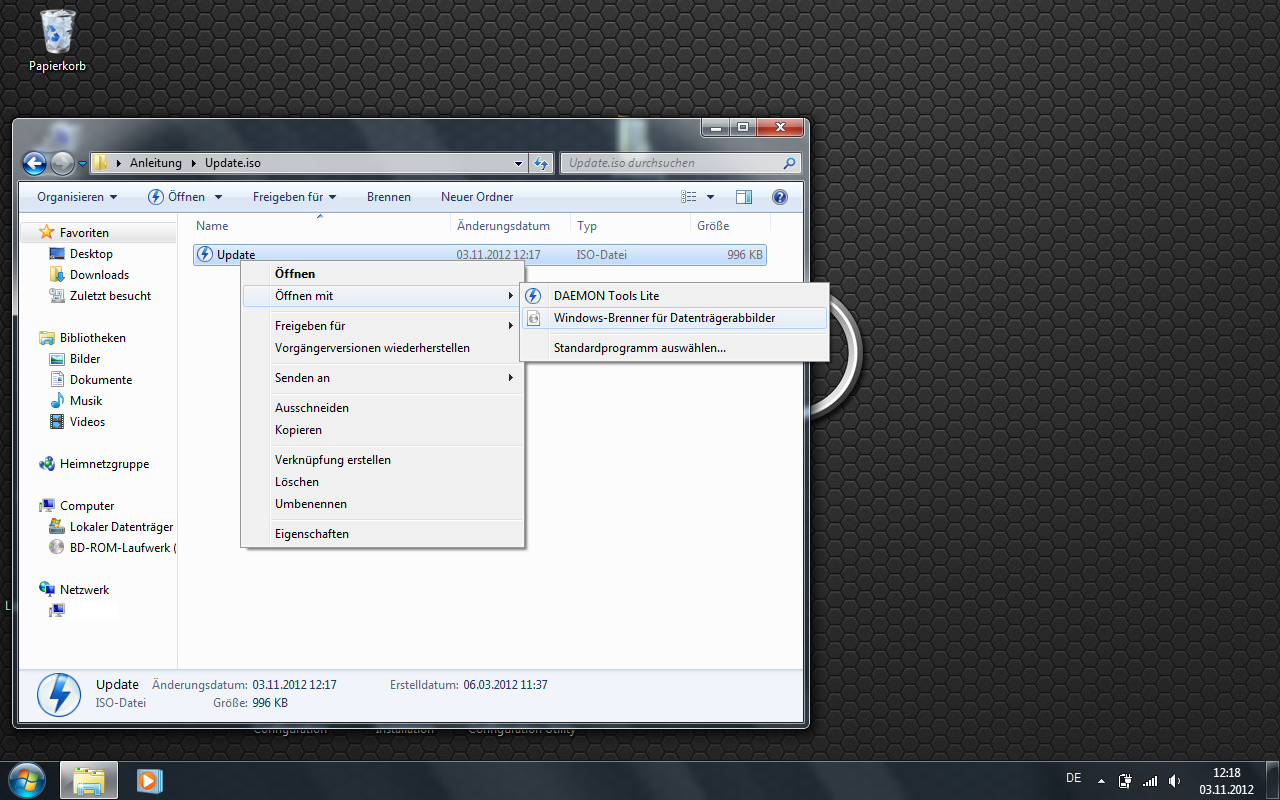
Task: Open the blue help question mark icon
Action: click(780, 197)
